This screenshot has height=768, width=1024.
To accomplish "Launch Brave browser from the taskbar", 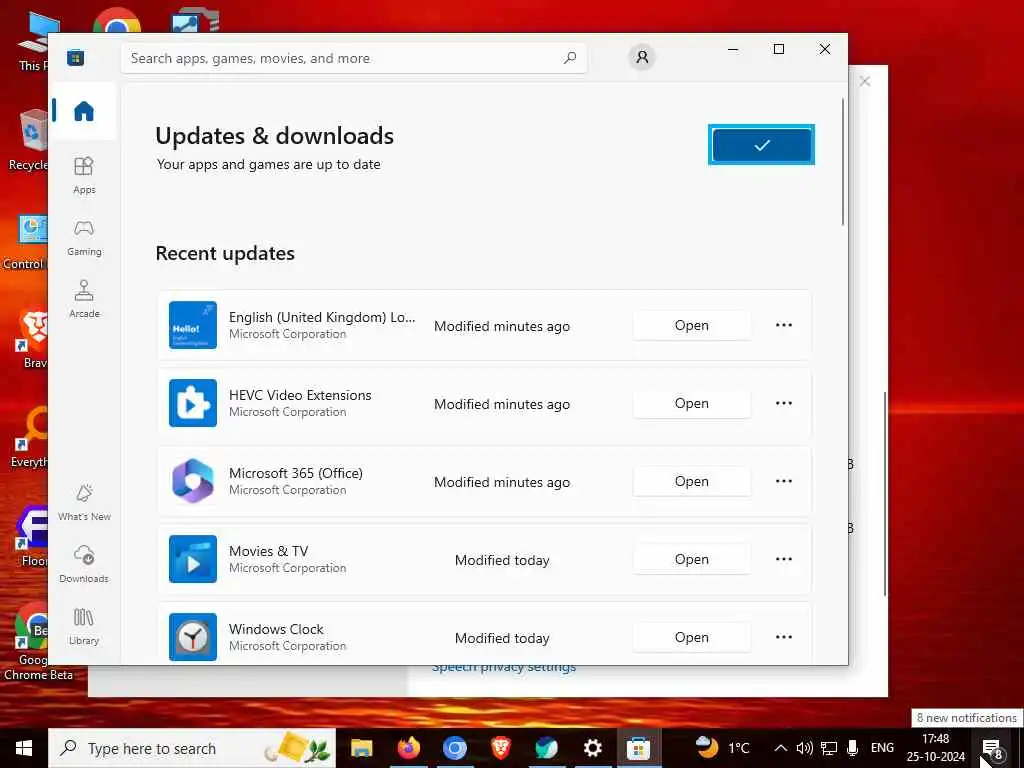I will click(501, 748).
